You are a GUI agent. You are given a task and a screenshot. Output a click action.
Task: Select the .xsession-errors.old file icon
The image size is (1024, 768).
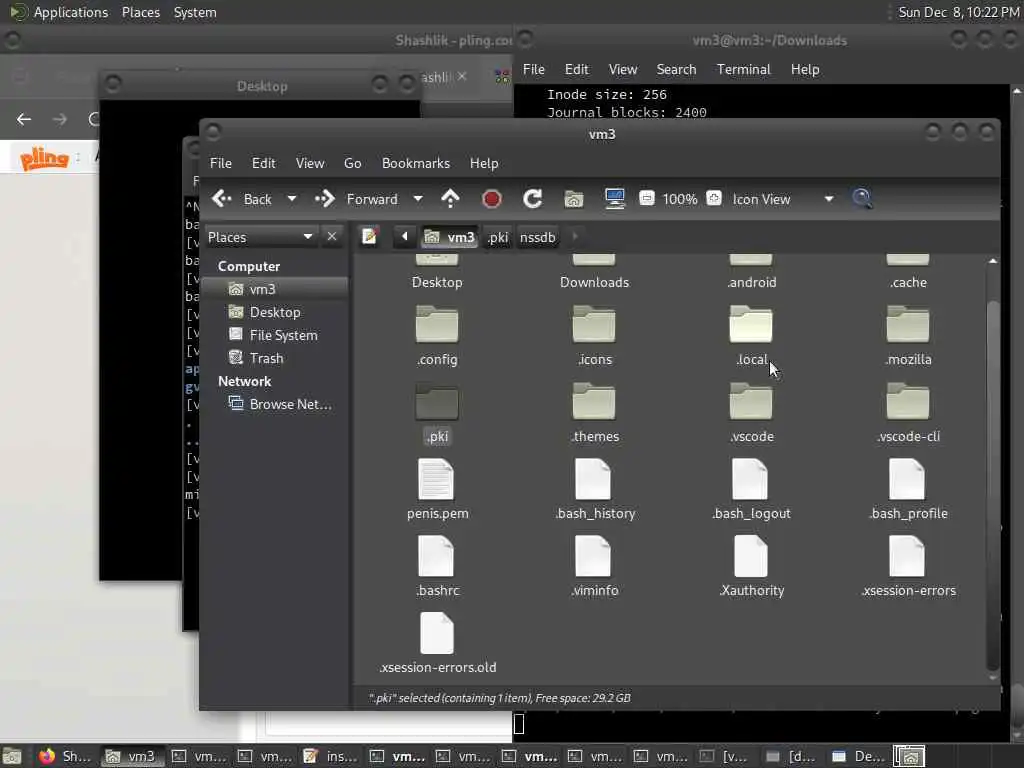point(436,633)
